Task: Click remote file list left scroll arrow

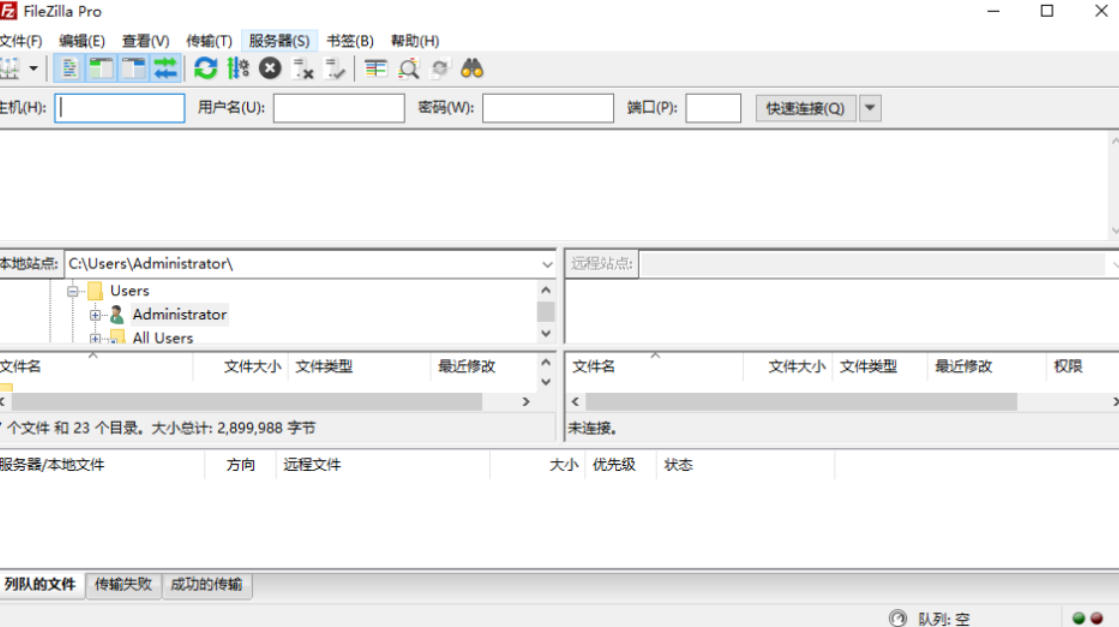Action: click(x=575, y=402)
